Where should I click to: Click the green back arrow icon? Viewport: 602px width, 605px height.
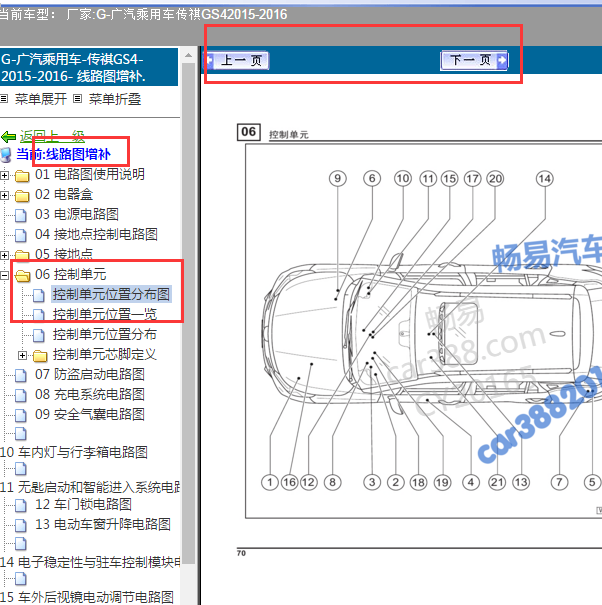8,137
